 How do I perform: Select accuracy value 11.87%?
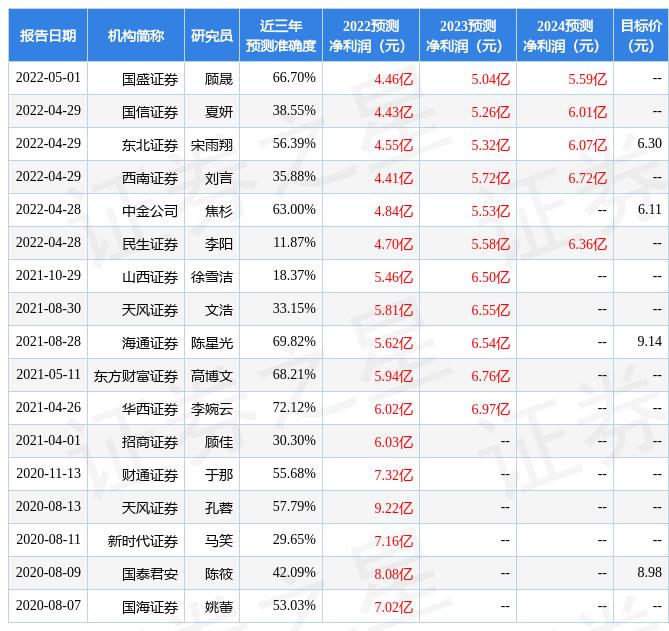tap(294, 242)
